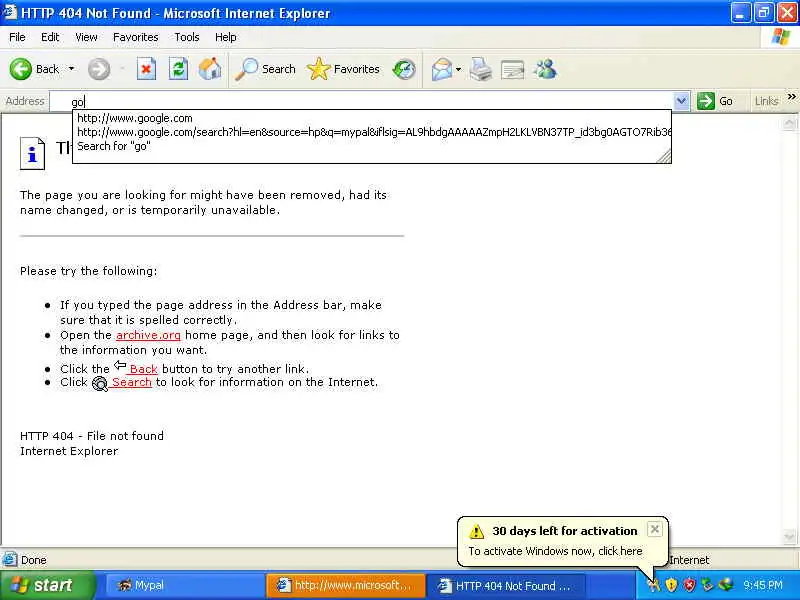Click the Edit page toolbar icon
Image resolution: width=800 pixels, height=600 pixels.
(x=512, y=70)
